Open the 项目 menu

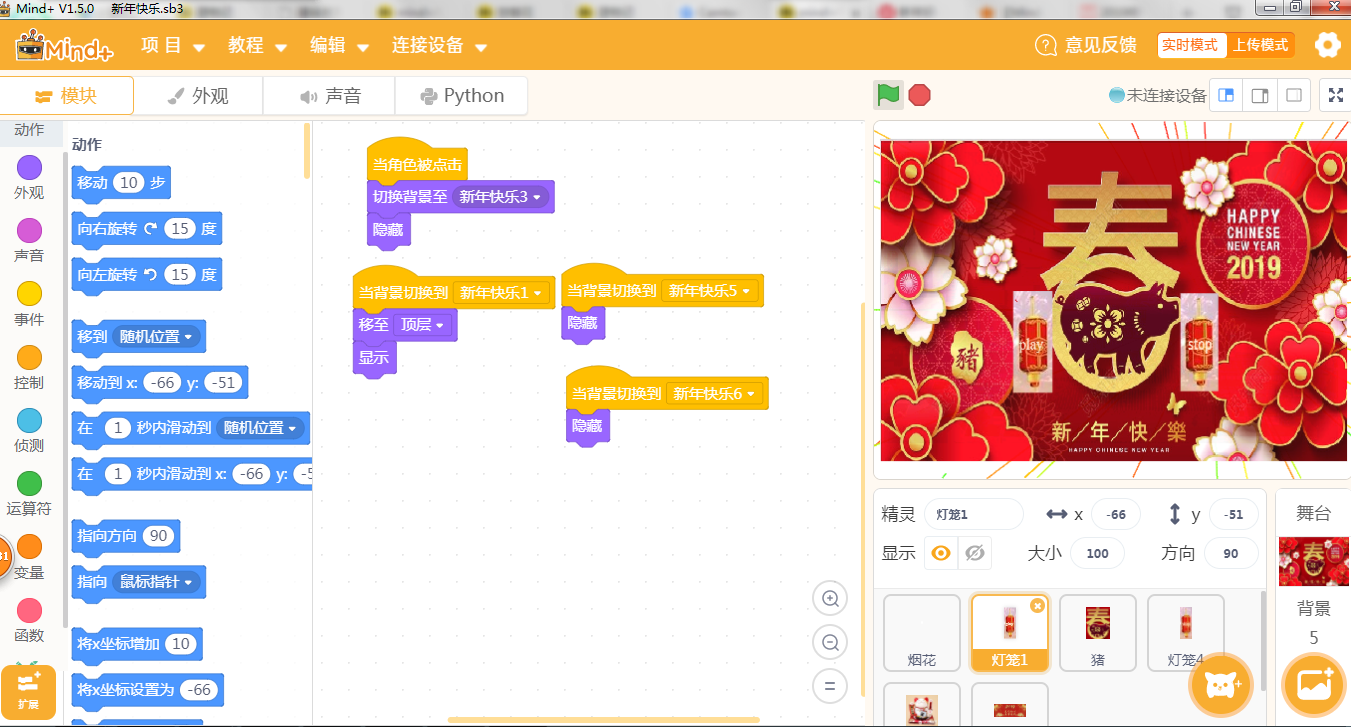coord(172,46)
